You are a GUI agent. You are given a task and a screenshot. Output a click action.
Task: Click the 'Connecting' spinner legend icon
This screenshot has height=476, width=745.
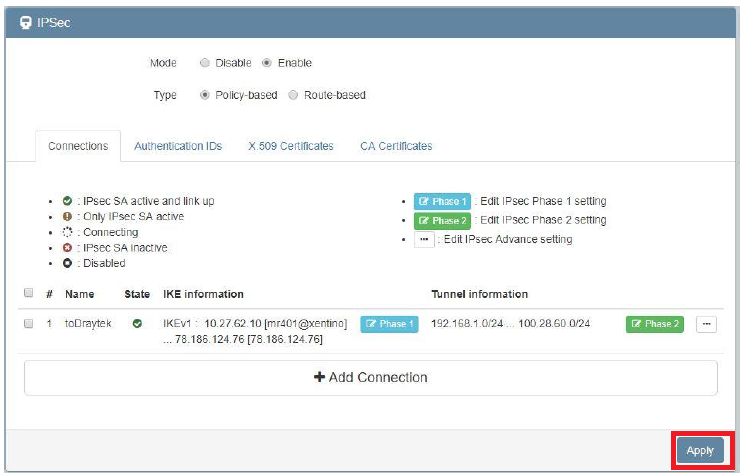(67, 232)
